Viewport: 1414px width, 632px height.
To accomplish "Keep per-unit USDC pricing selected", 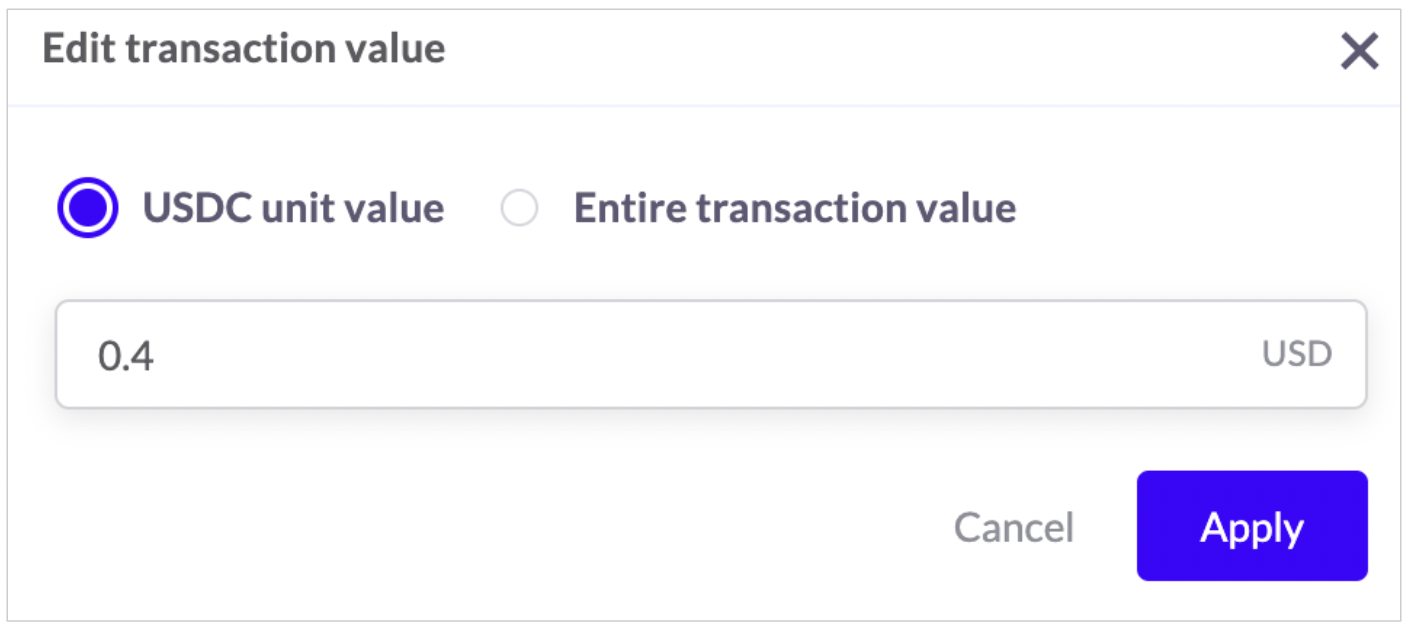I will [88, 208].
